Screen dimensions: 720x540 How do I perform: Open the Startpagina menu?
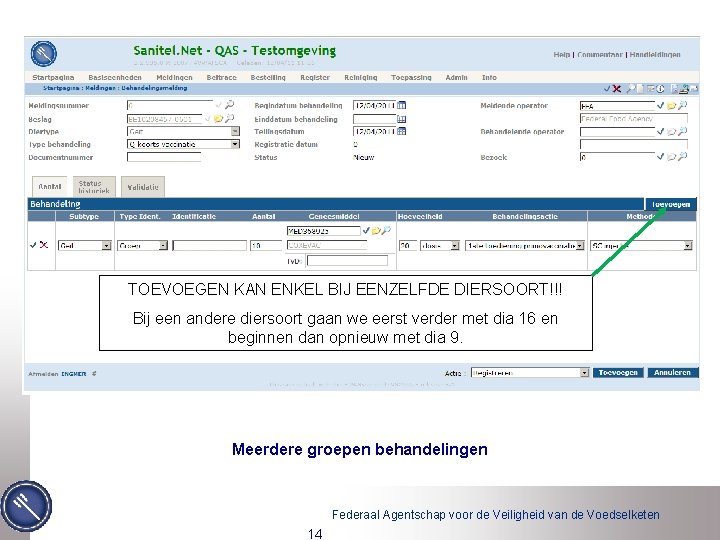coord(53,78)
